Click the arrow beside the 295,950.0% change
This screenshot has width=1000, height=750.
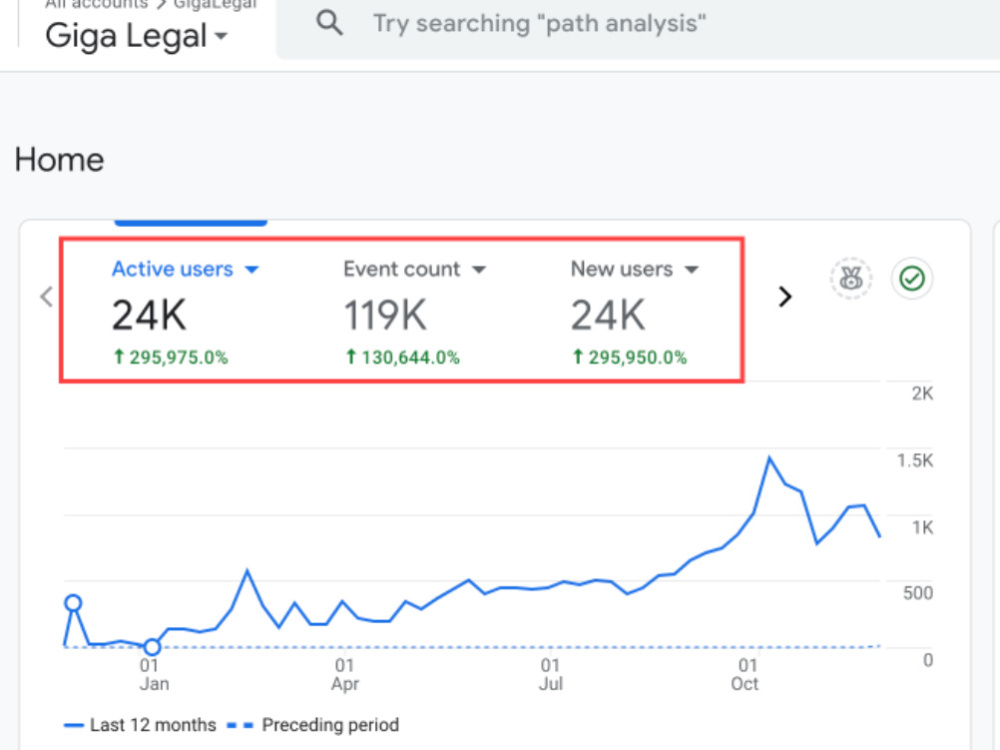pos(578,357)
